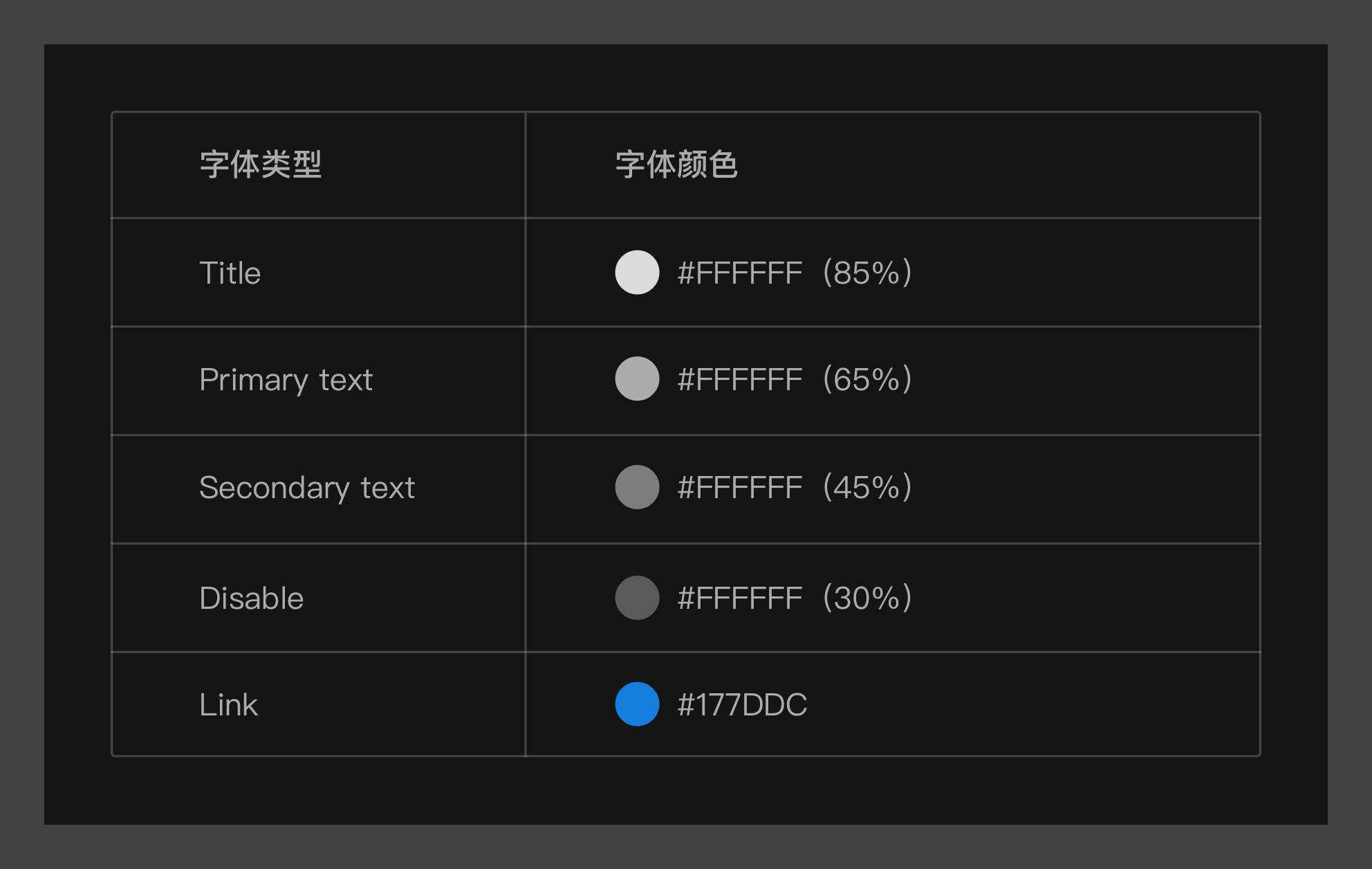Click the Link row label
The height and width of the screenshot is (869, 1372).
(228, 705)
